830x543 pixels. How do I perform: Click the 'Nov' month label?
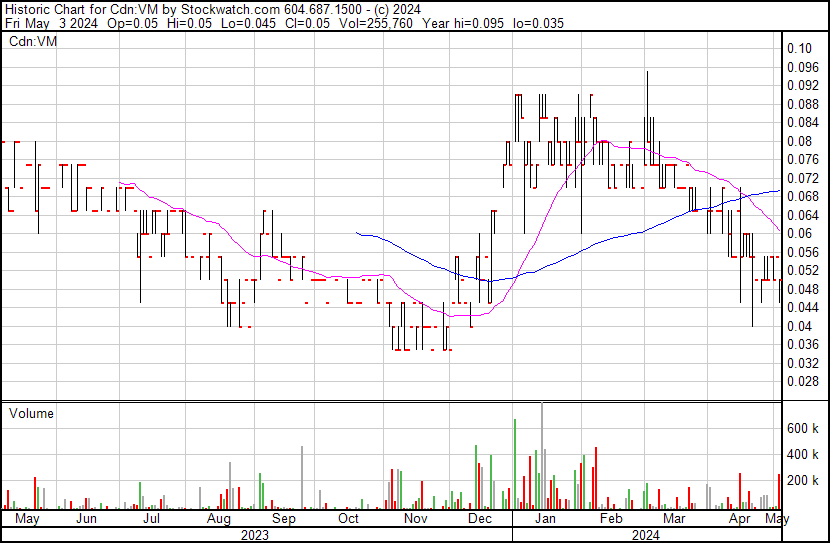tap(416, 518)
